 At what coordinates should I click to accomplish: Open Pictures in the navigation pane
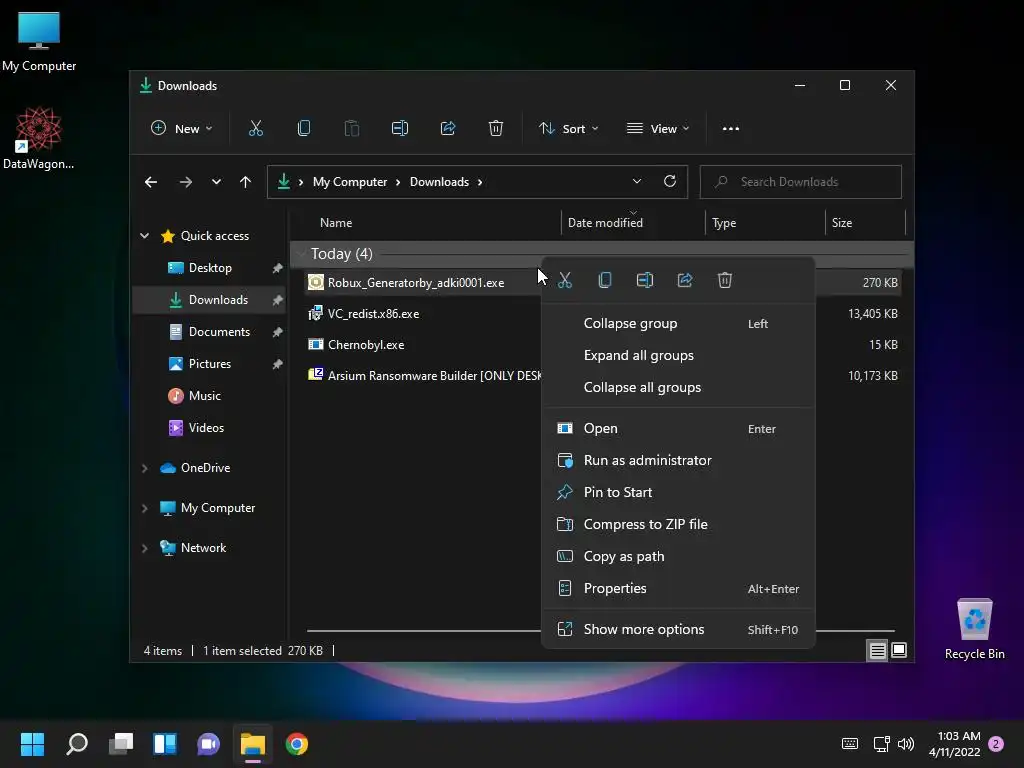click(x=210, y=364)
